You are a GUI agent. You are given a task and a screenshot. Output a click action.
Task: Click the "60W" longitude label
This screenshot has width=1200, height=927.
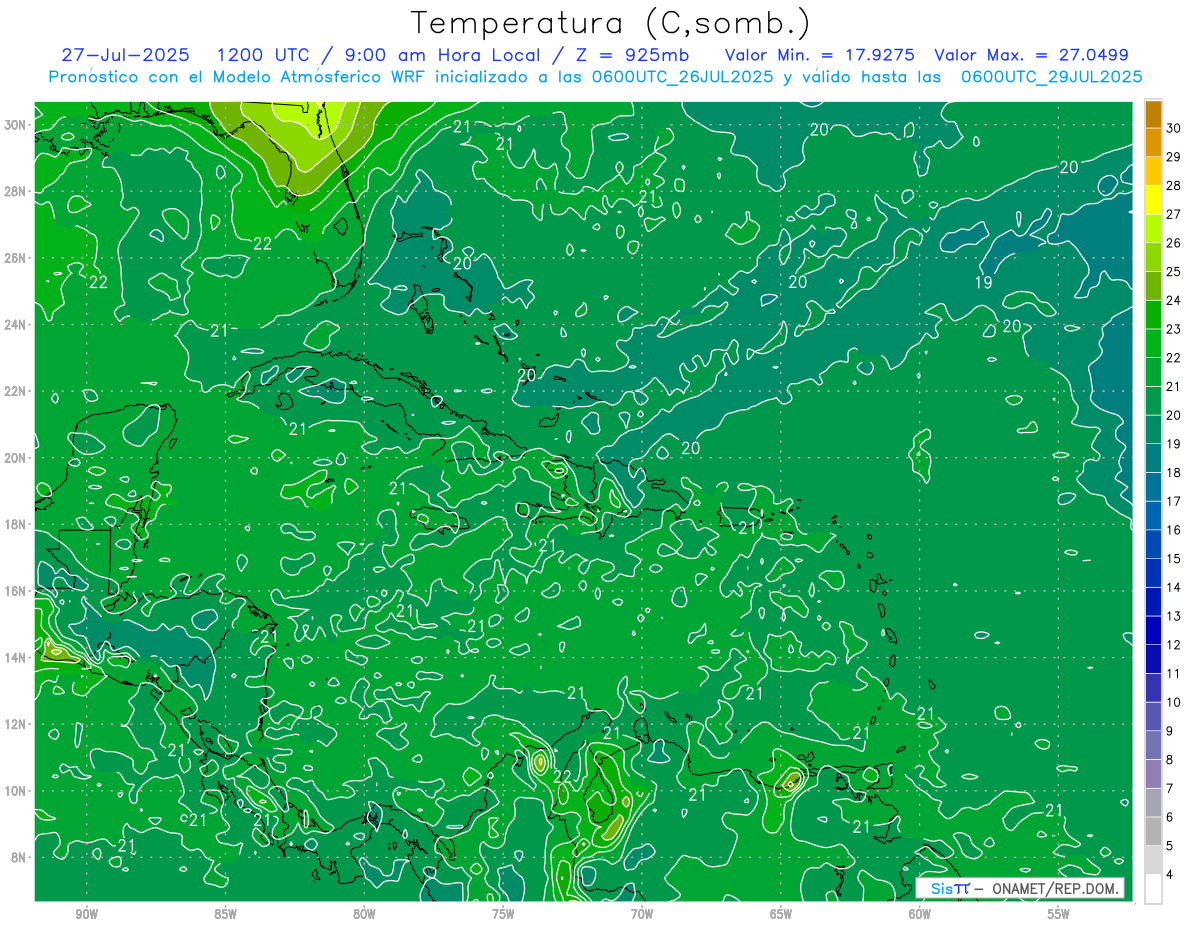tap(920, 914)
